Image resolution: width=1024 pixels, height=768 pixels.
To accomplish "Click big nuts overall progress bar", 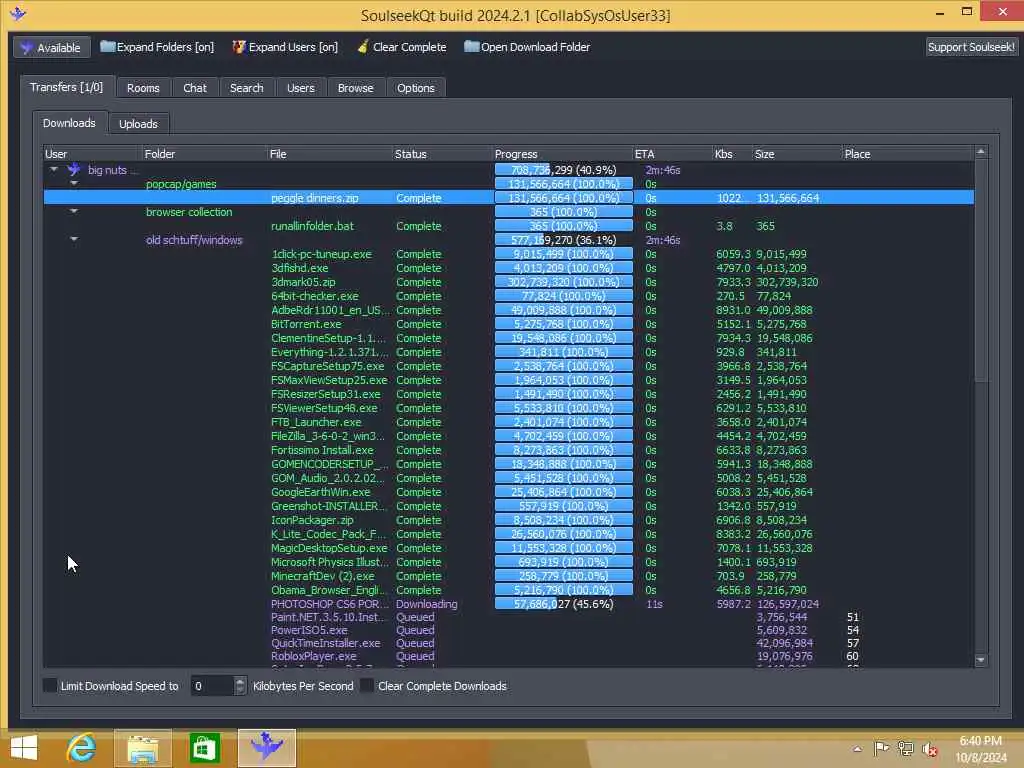I will pos(563,170).
